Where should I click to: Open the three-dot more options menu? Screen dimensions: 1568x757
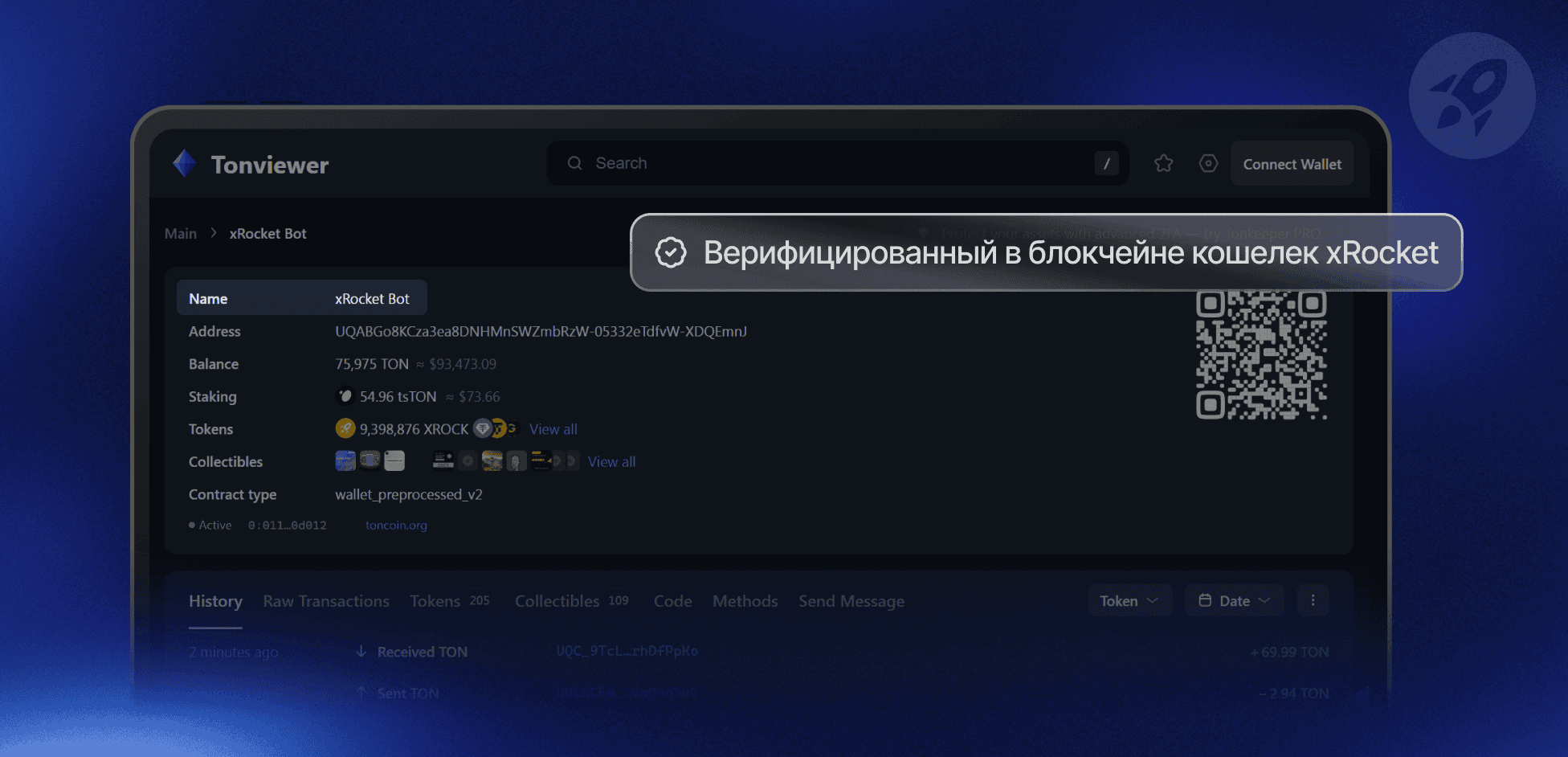pyautogui.click(x=1313, y=600)
